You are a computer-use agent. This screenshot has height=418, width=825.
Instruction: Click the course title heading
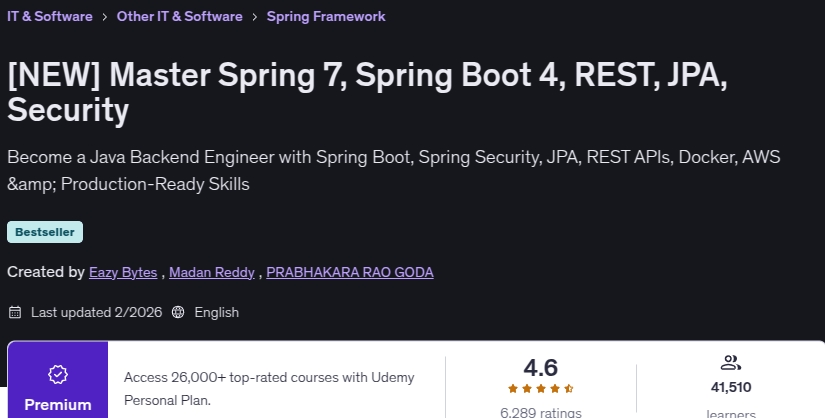pos(367,92)
